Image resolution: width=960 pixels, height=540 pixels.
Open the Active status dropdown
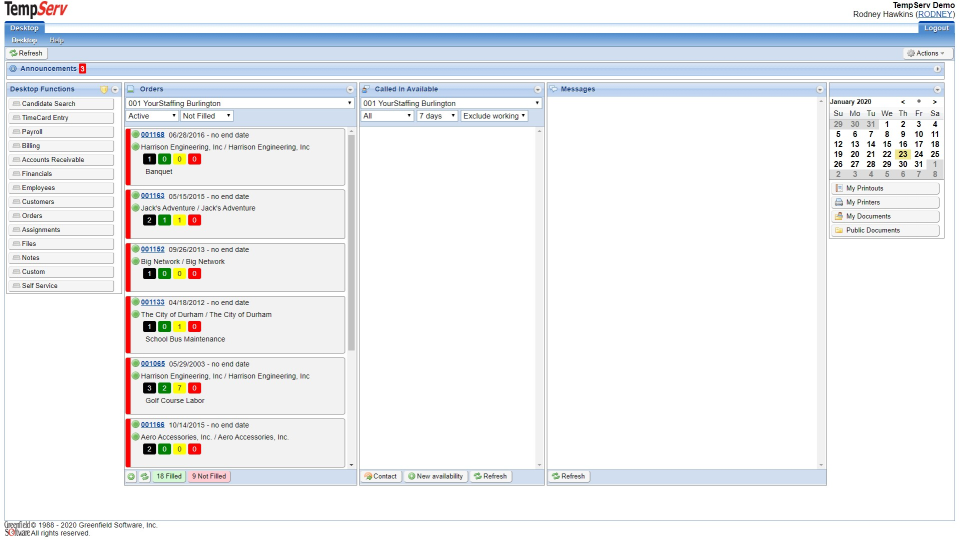point(152,116)
